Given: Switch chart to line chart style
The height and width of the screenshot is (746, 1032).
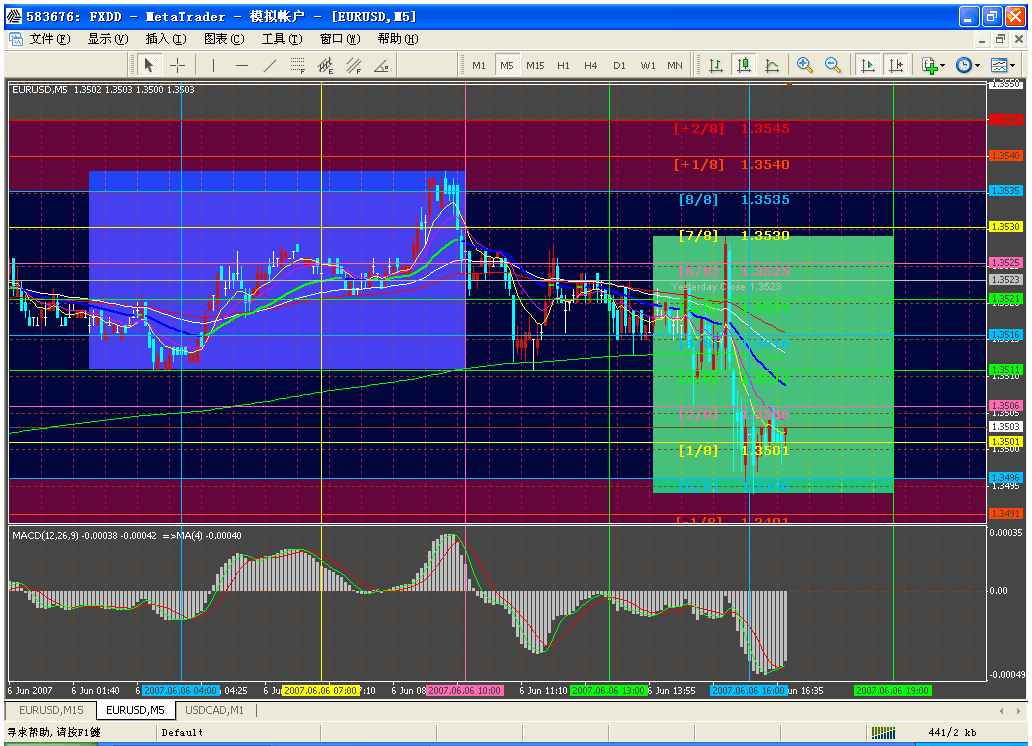Looking at the screenshot, I should [x=772, y=65].
